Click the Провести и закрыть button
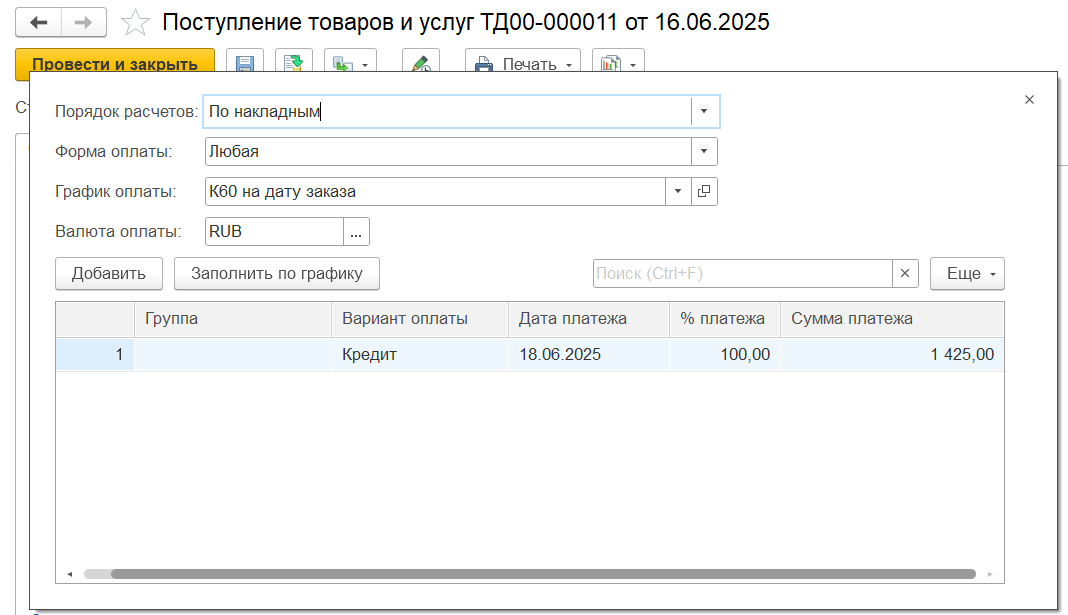The height and width of the screenshot is (615, 1068). pyautogui.click(x=115, y=64)
